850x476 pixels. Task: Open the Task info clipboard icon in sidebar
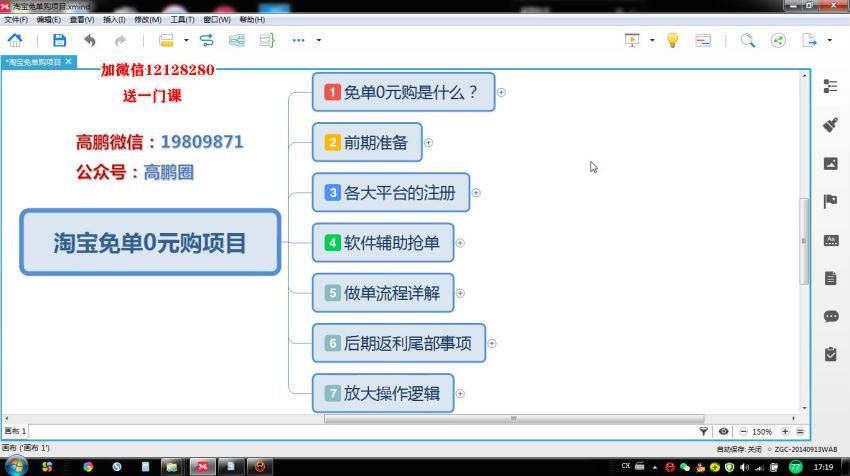click(x=830, y=354)
